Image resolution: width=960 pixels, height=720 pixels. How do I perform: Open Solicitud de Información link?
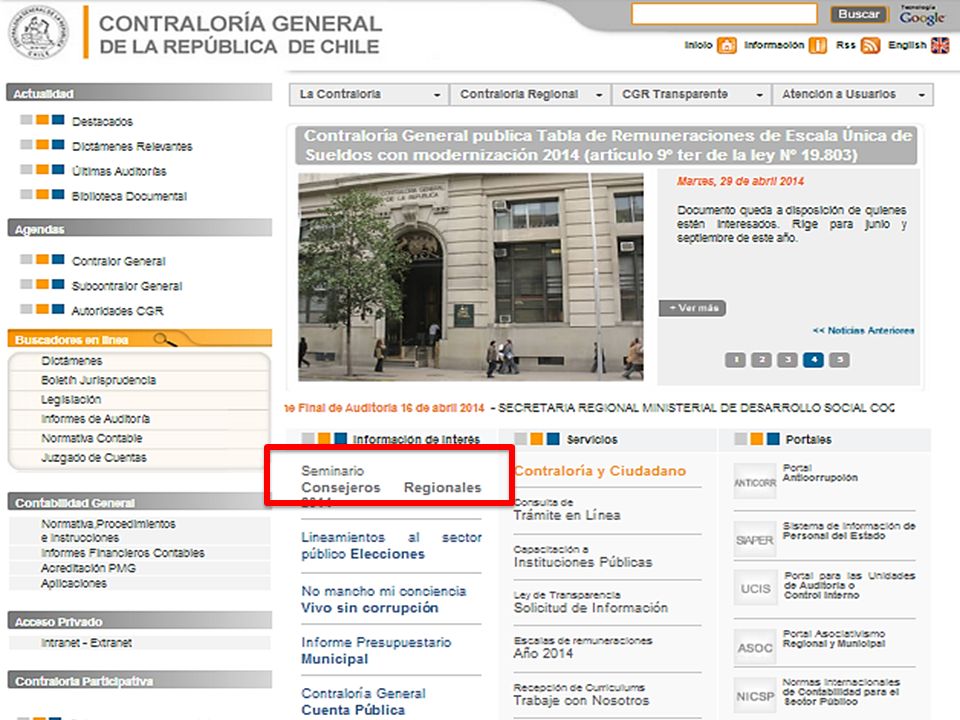click(x=591, y=602)
